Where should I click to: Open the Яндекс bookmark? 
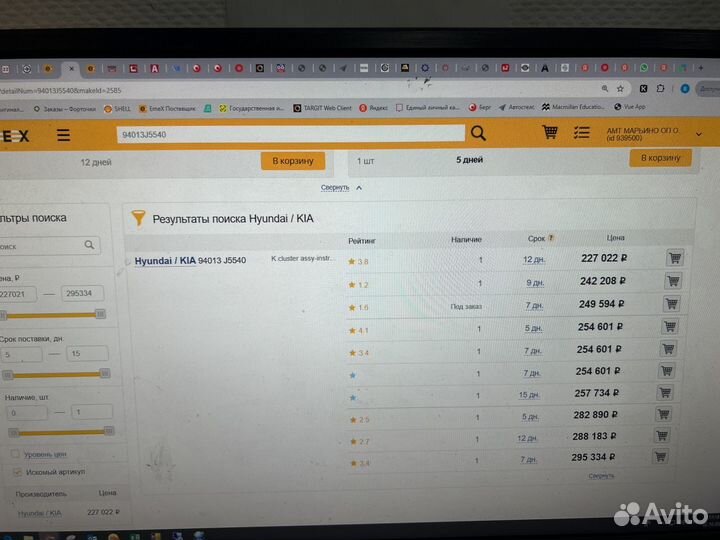[x=373, y=107]
